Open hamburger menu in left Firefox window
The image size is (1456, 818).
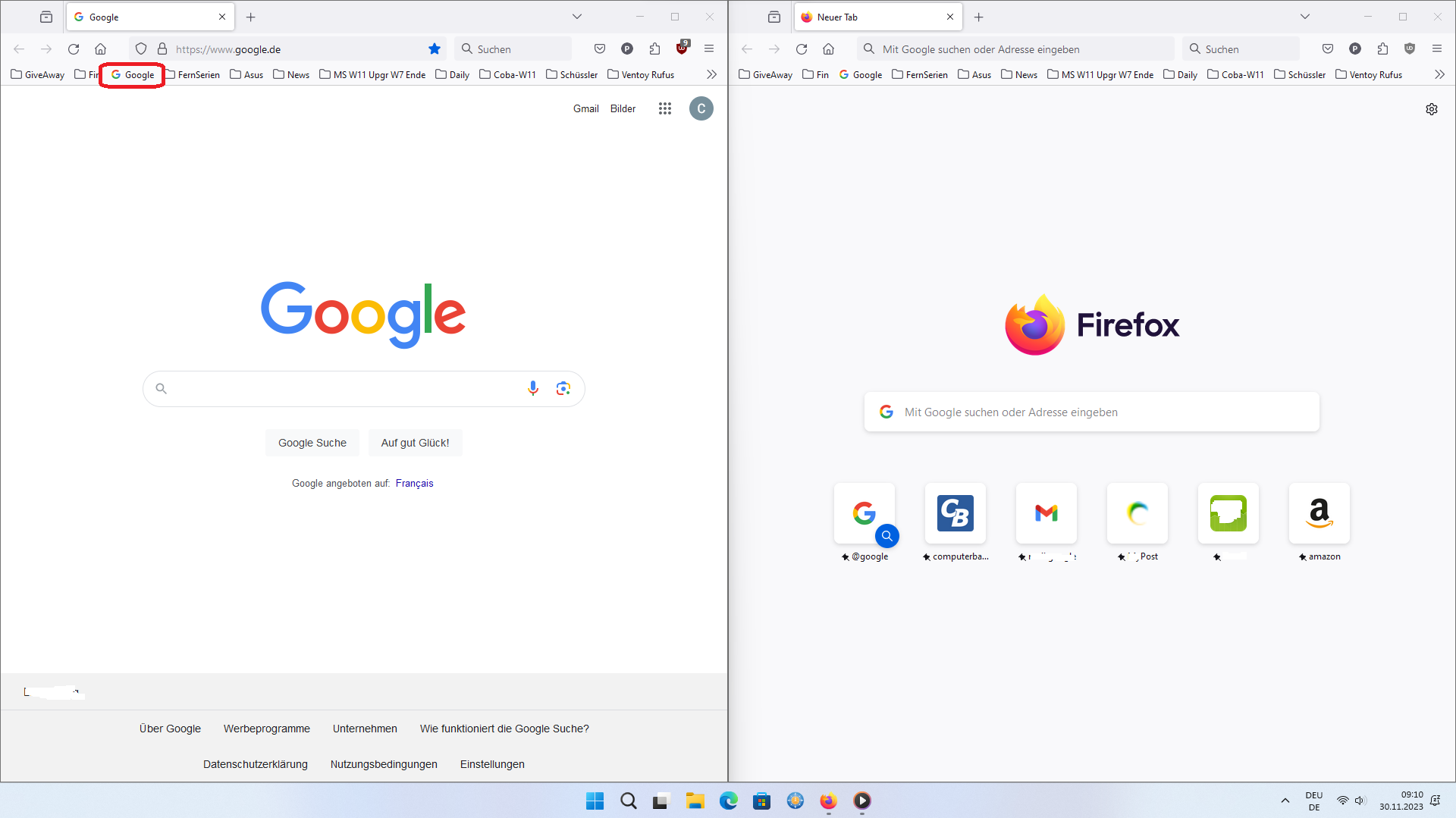[709, 49]
